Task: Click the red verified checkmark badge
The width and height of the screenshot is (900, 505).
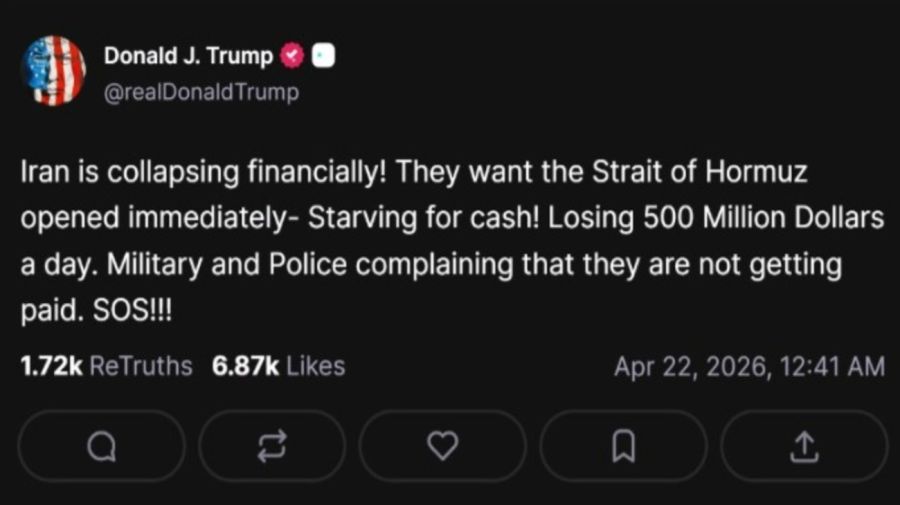Action: (293, 57)
